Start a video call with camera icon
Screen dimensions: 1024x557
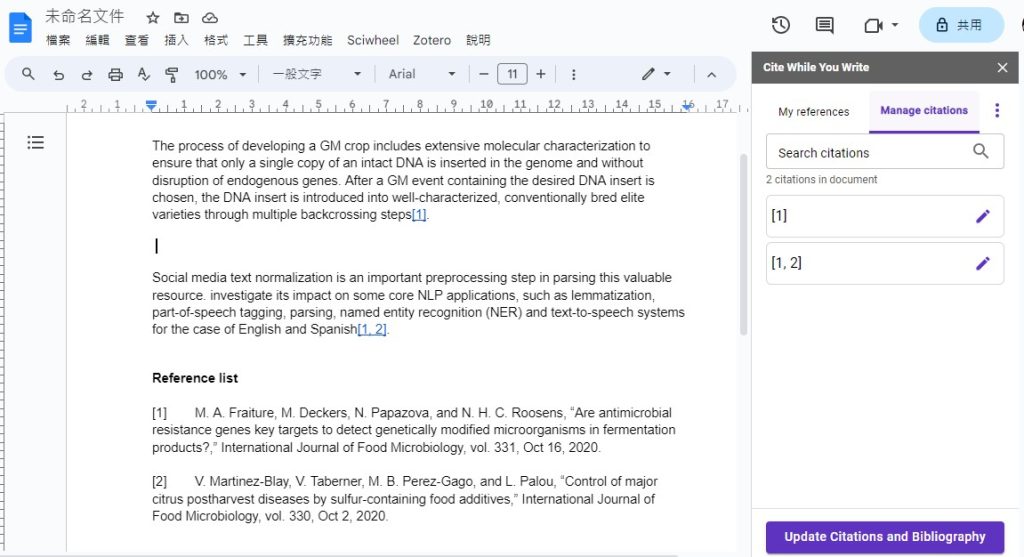(x=873, y=25)
